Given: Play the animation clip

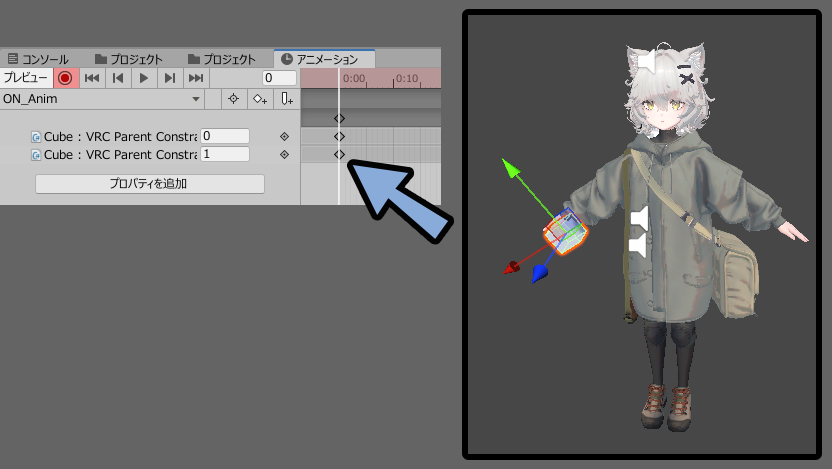Looking at the screenshot, I should [144, 78].
